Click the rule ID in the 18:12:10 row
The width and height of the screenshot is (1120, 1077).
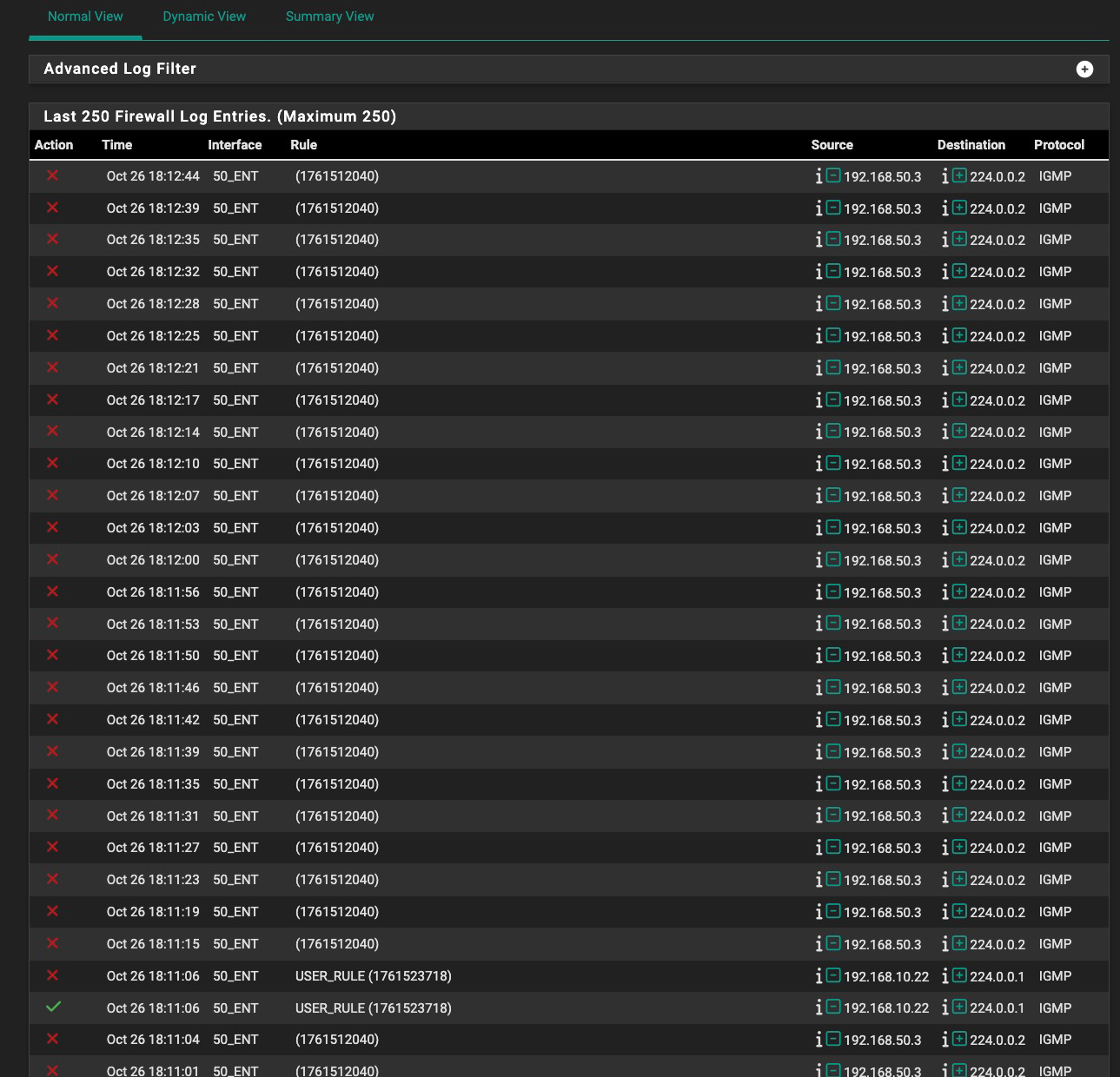337,464
